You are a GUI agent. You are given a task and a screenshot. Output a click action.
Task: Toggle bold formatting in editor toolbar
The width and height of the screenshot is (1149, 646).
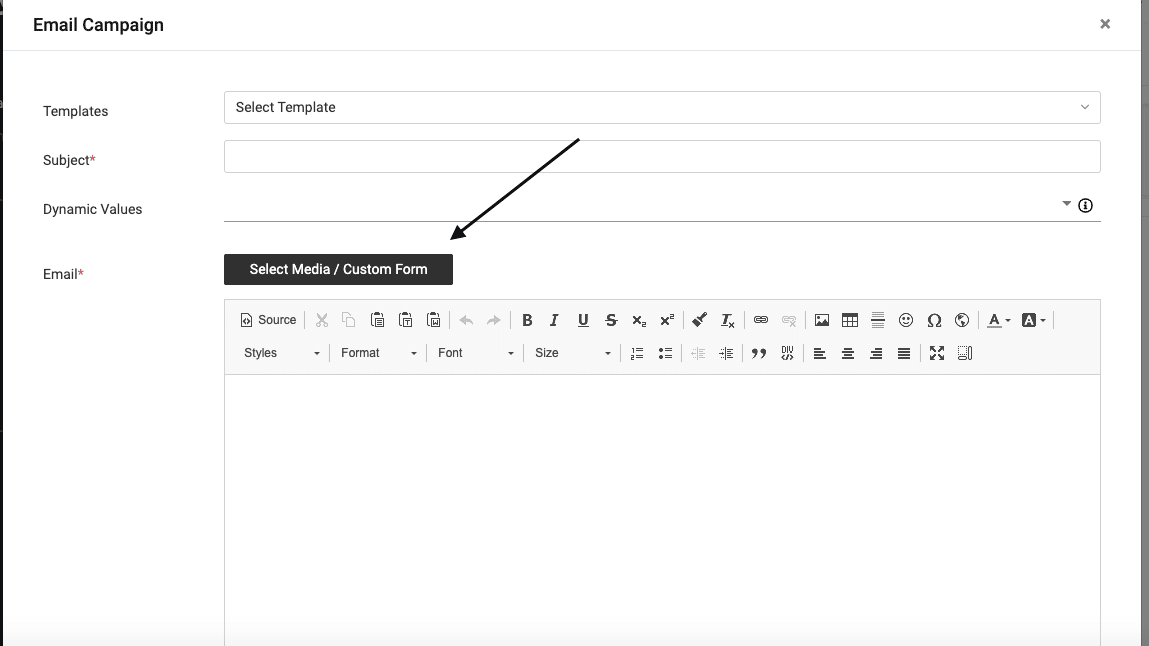pos(527,320)
